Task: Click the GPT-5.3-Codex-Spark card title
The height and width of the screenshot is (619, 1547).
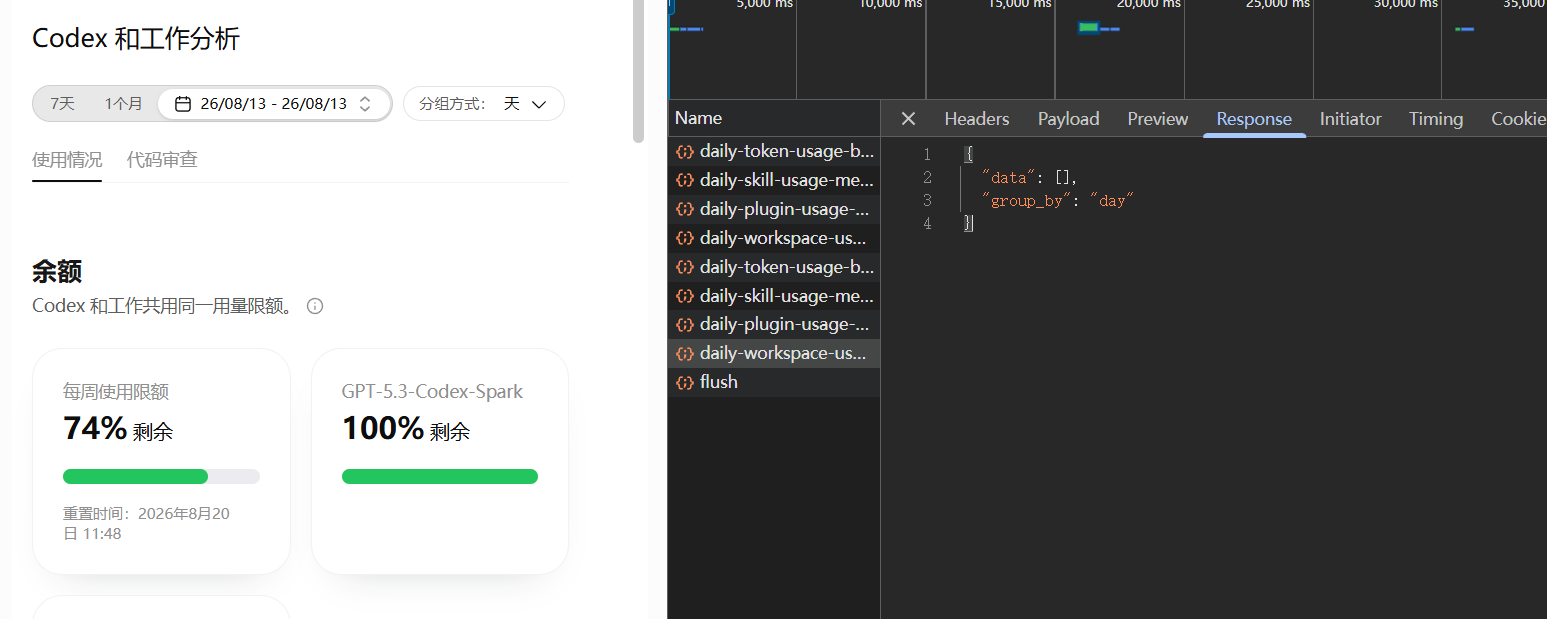Action: point(432,391)
